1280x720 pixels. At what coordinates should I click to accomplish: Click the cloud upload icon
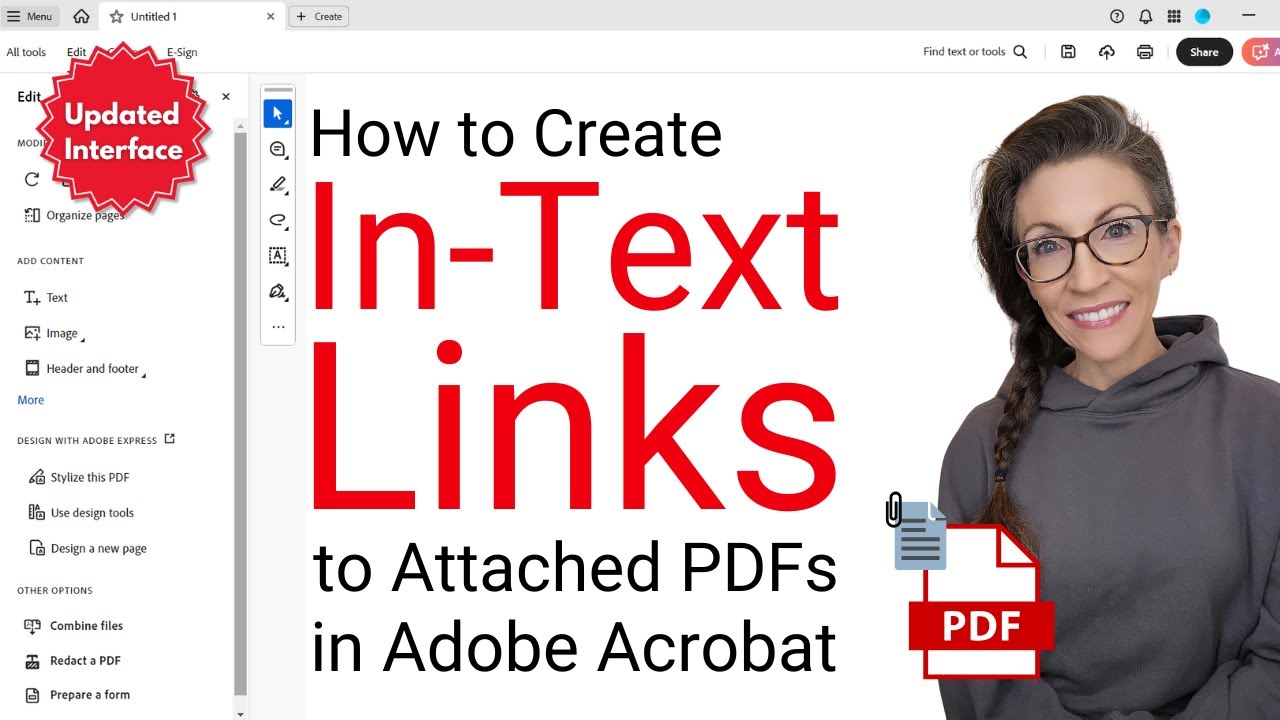point(1106,52)
